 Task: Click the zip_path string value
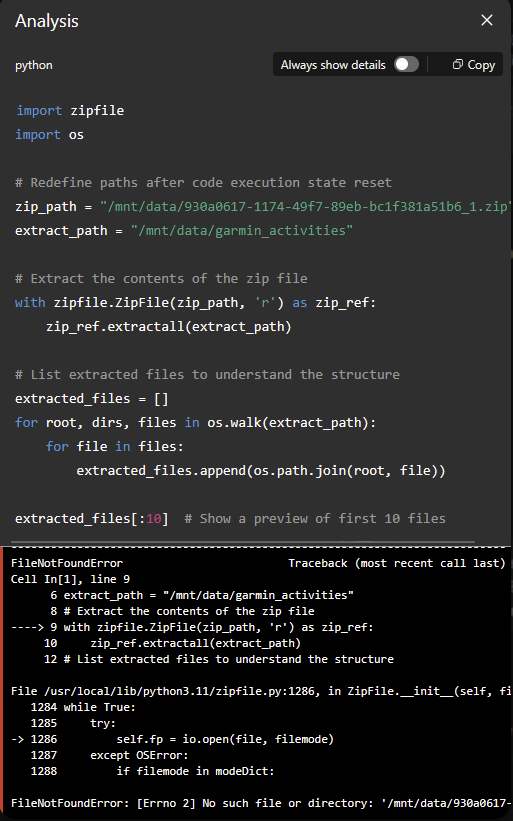[x=306, y=206]
